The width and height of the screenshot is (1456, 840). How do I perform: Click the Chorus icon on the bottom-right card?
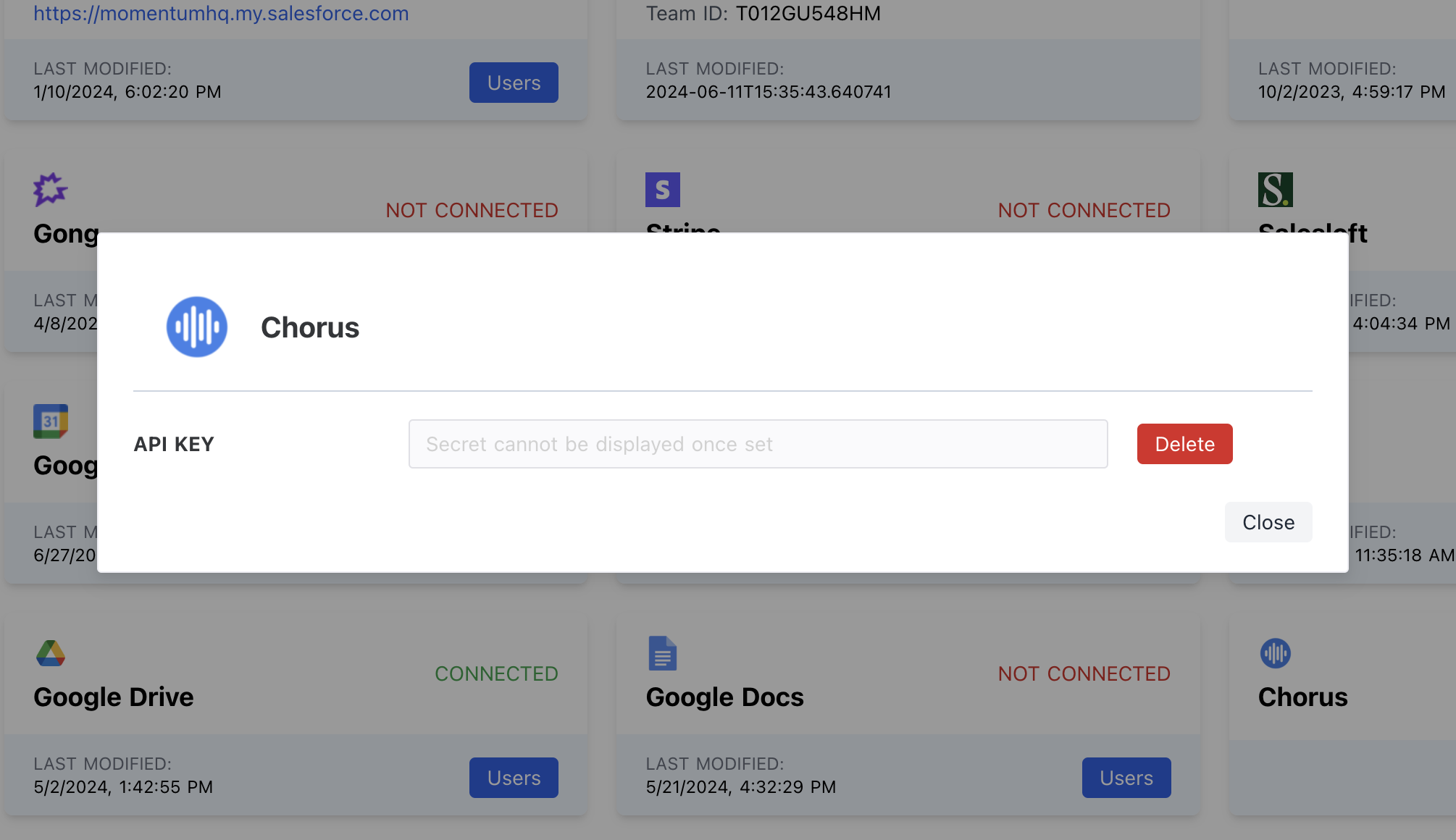1275,653
